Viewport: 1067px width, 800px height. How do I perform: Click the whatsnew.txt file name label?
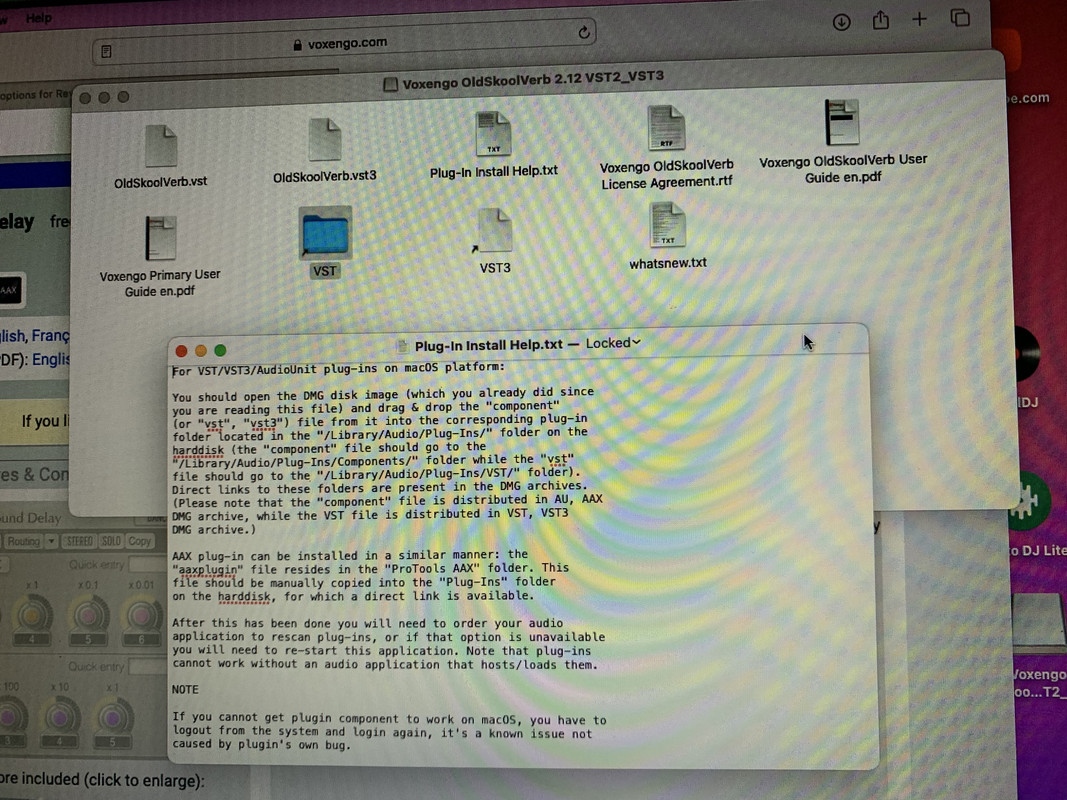click(x=668, y=263)
